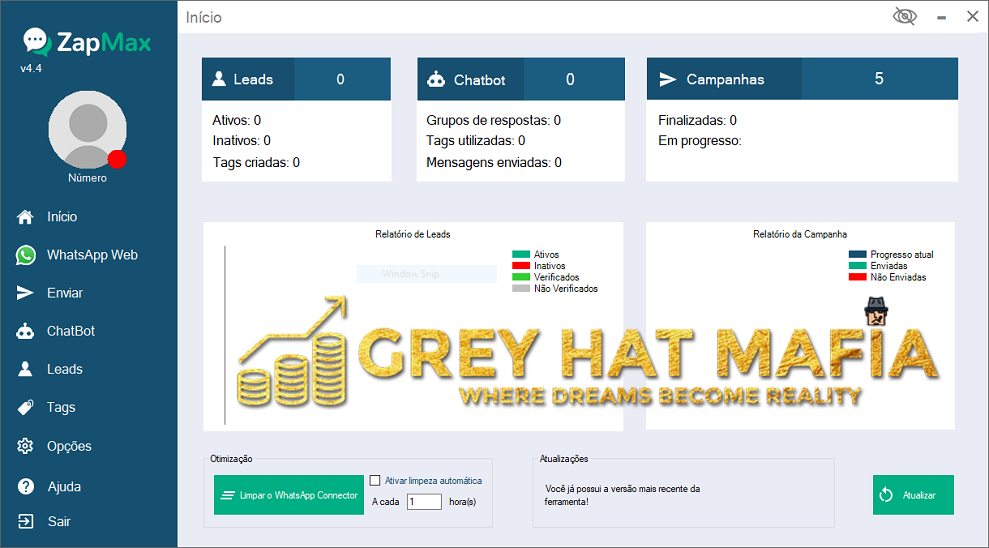The height and width of the screenshot is (548, 989).
Task: Click the red status dot on avatar
Action: pyautogui.click(x=117, y=160)
